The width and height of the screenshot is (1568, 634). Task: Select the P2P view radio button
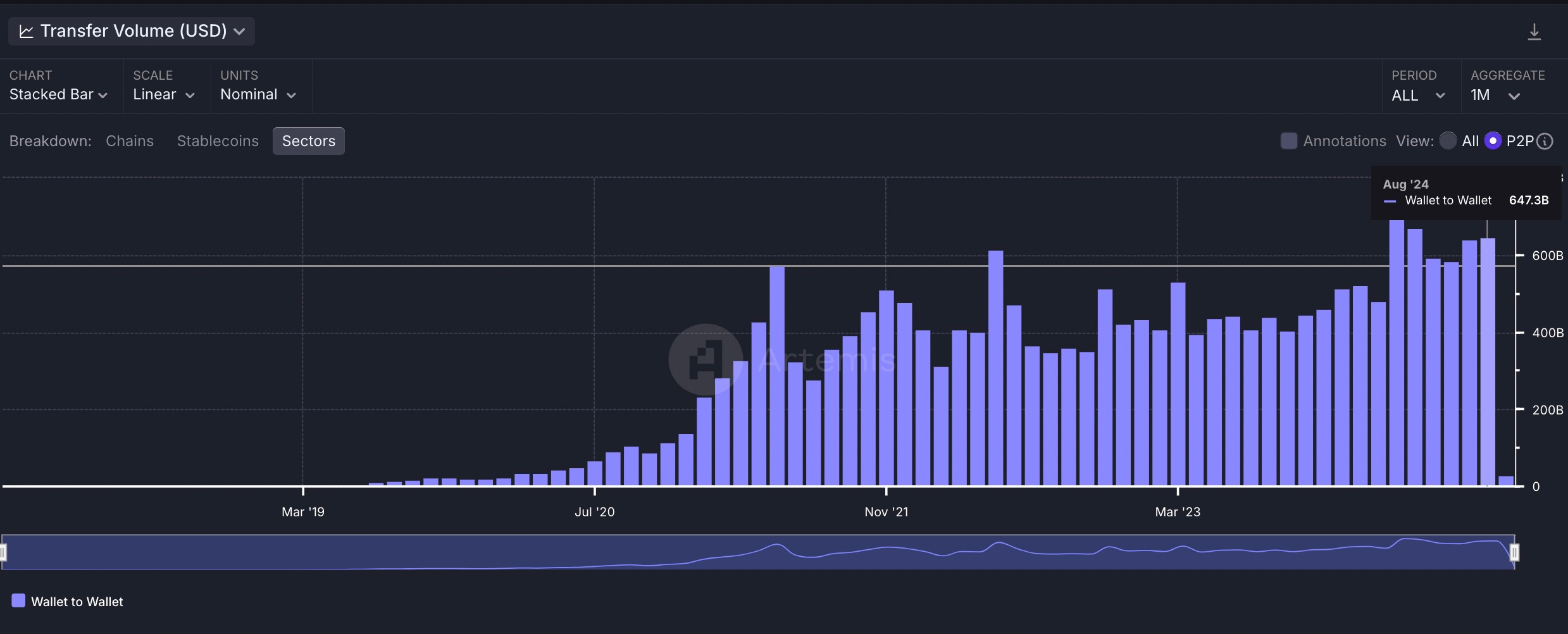click(1493, 140)
